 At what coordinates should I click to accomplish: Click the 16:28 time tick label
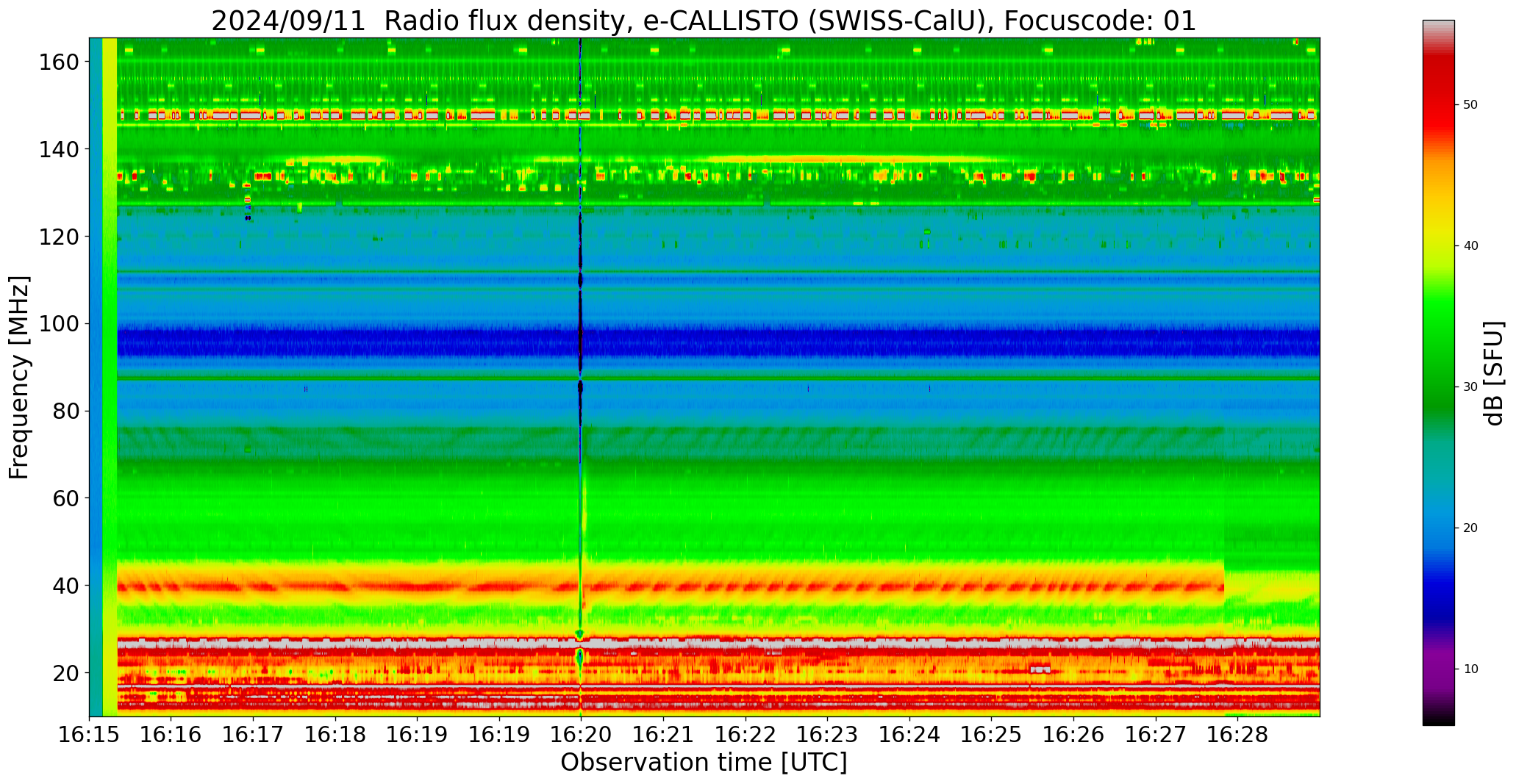pyautogui.click(x=1237, y=734)
